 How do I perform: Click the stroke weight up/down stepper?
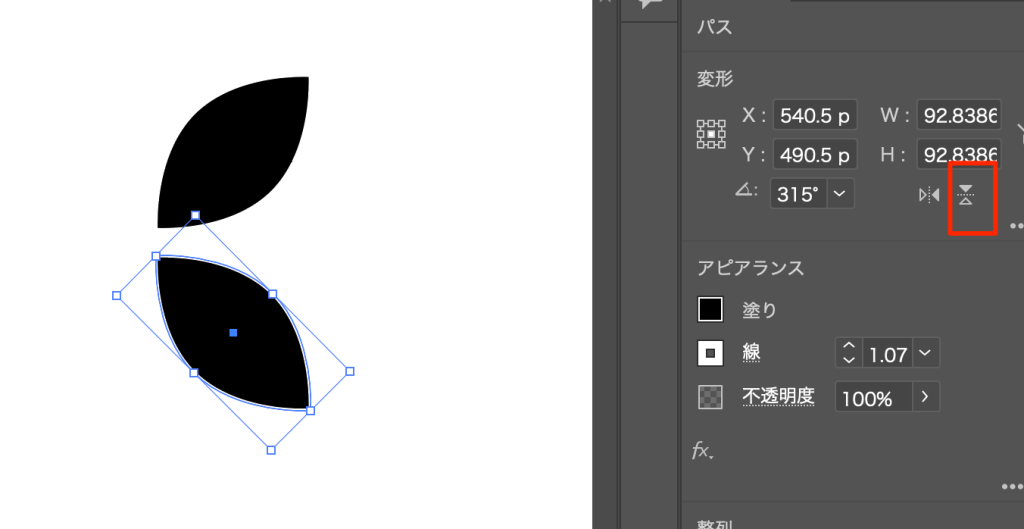tap(849, 353)
